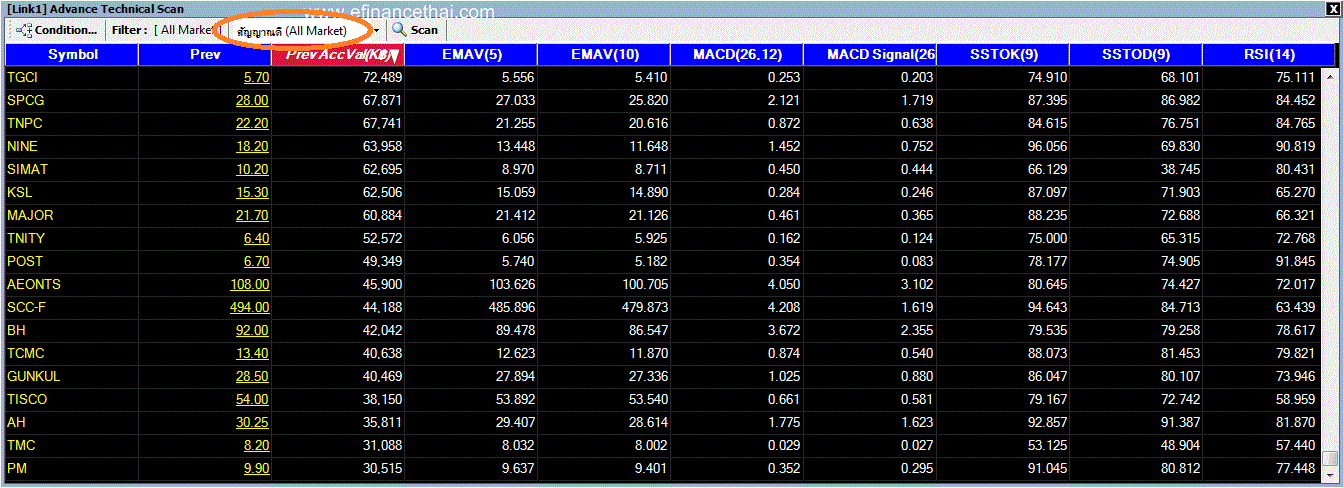Click TCMC Prev AccVal value 40,638
Image resolution: width=1344 pixels, height=488 pixels.
coord(383,353)
